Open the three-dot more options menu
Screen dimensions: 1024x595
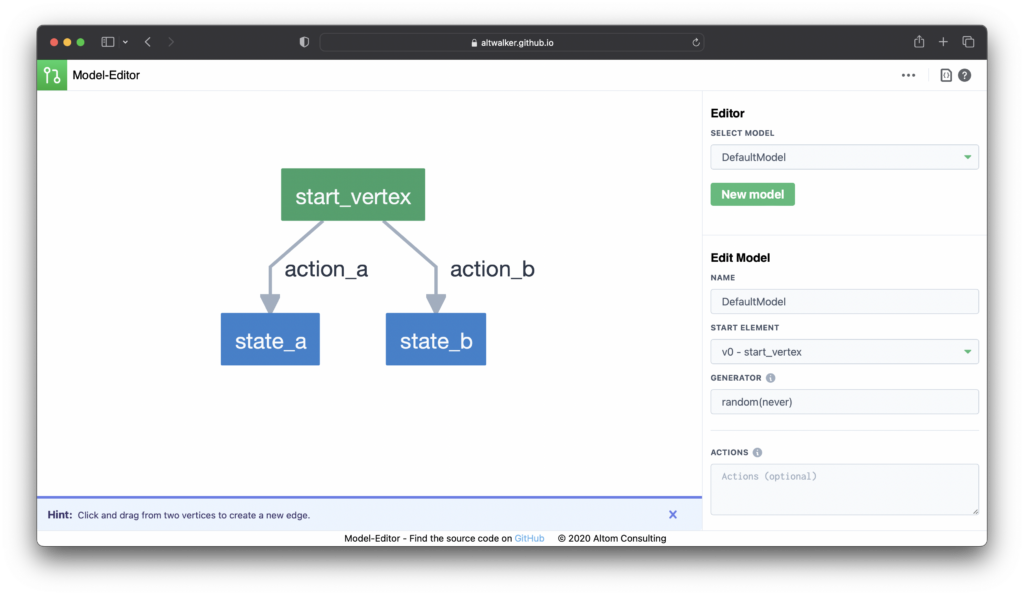908,75
